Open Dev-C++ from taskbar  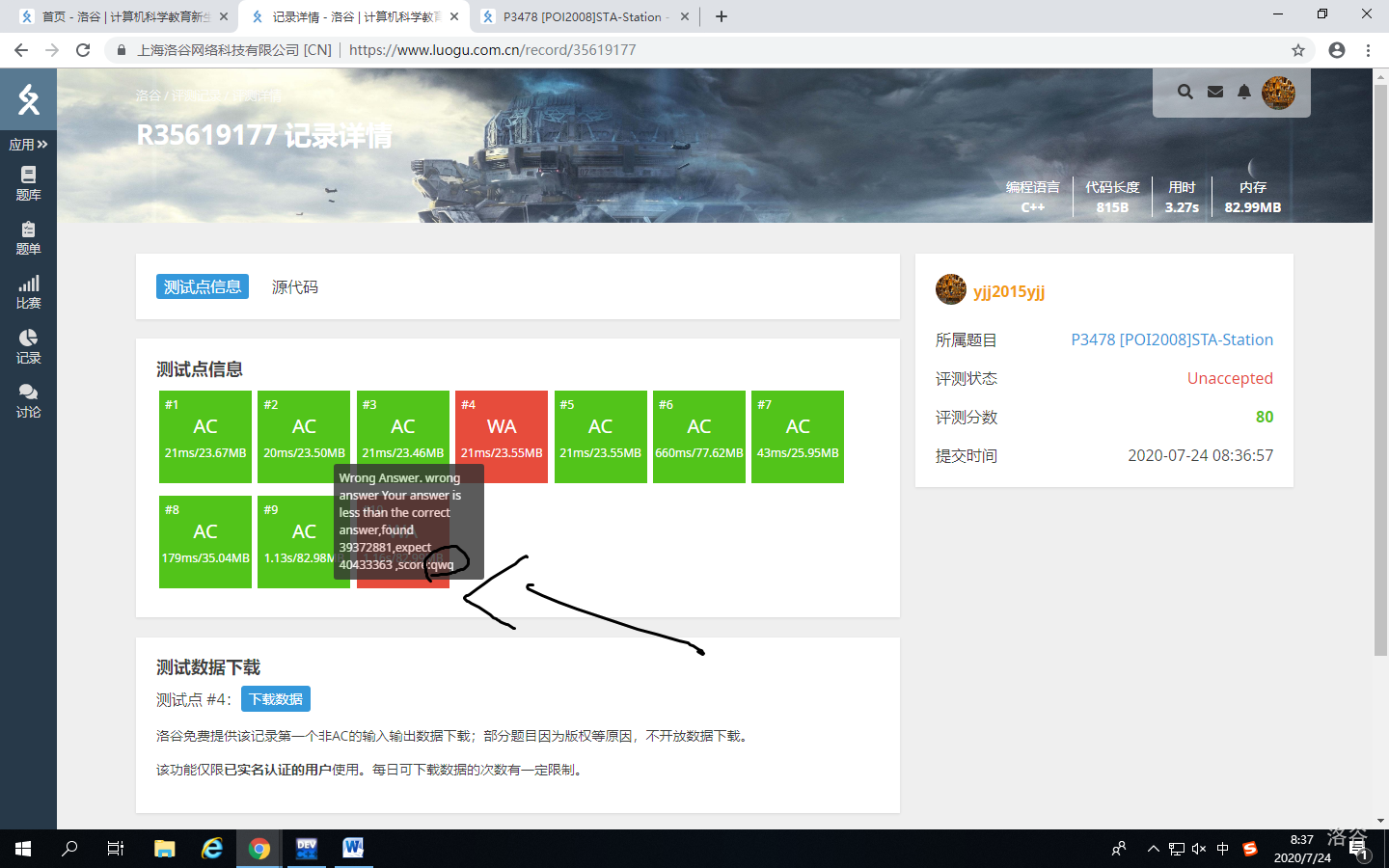click(x=307, y=849)
